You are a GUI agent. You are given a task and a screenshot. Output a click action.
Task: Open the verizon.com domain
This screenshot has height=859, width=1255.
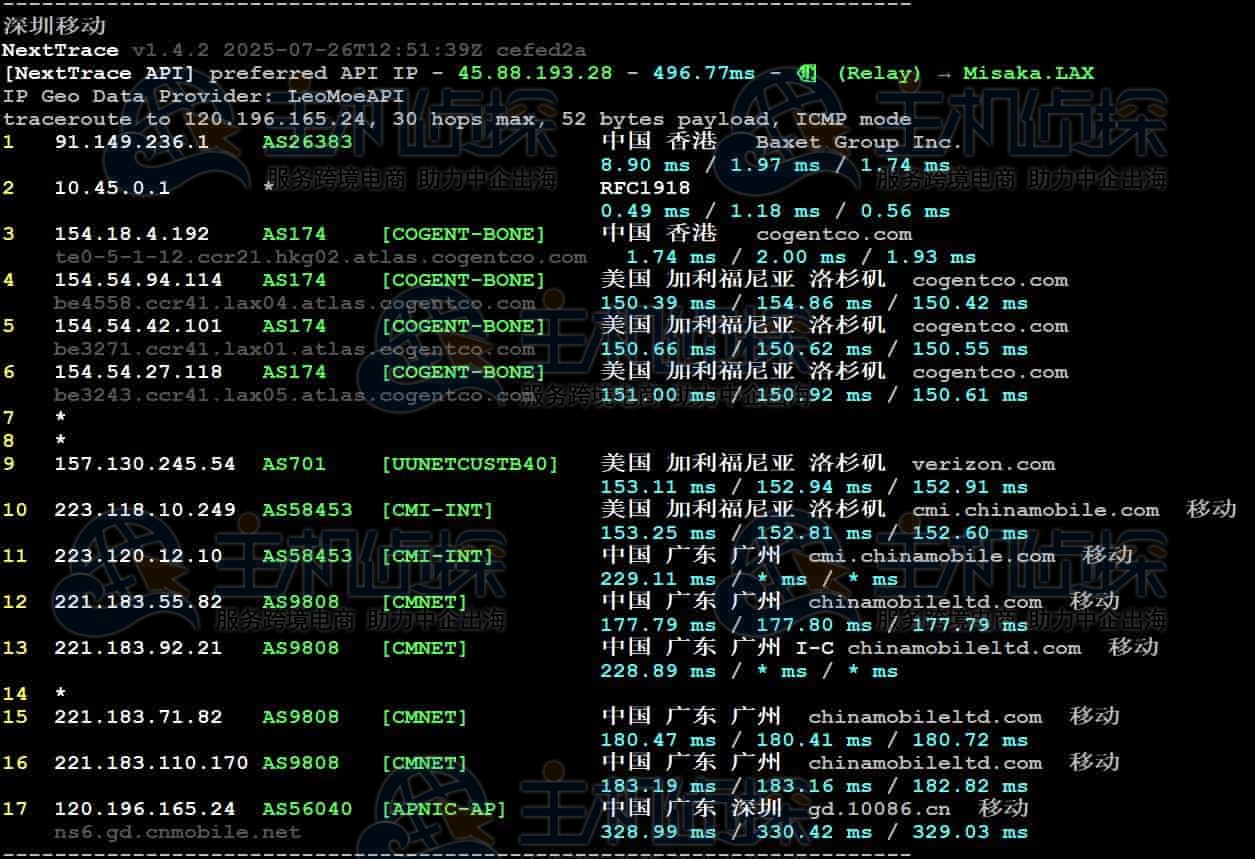983,464
